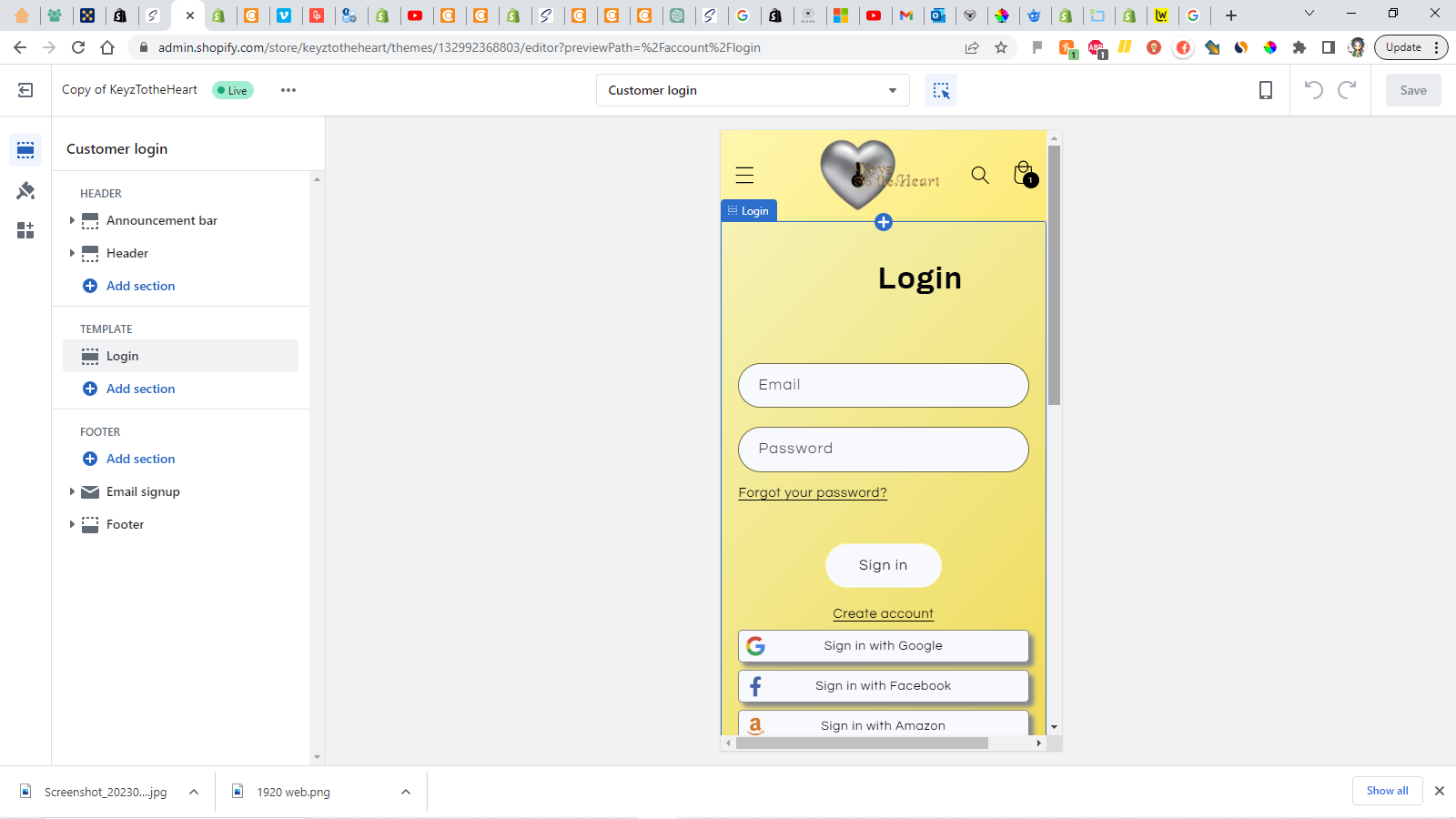Open the 1920 web.png download
The width and height of the screenshot is (1456, 819).
(x=282, y=792)
